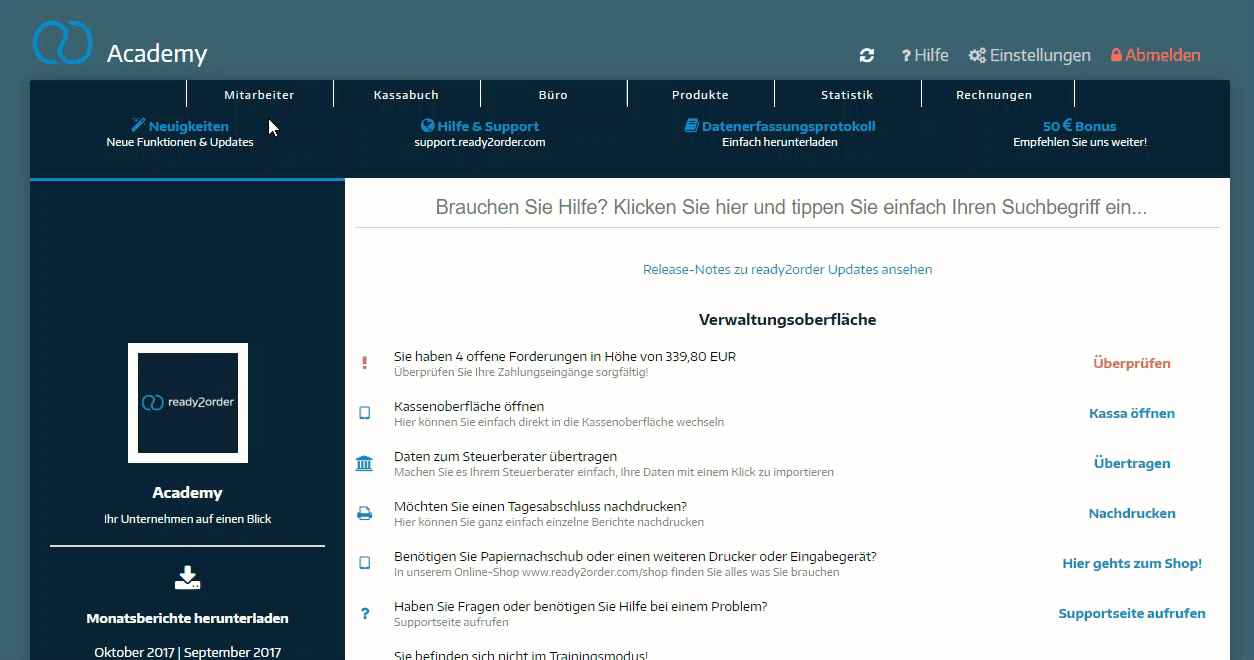Click the question mark icon for Fragen
1254x660 pixels.
[x=364, y=613]
